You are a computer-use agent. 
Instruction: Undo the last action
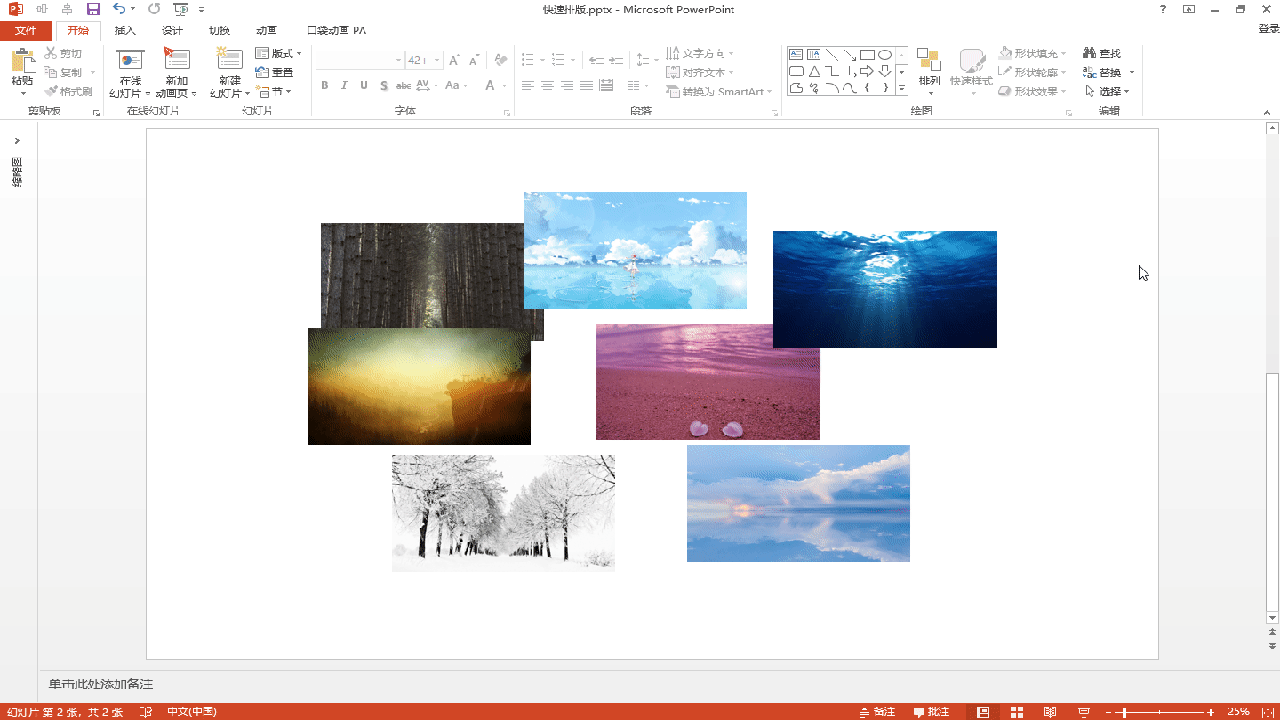click(119, 9)
